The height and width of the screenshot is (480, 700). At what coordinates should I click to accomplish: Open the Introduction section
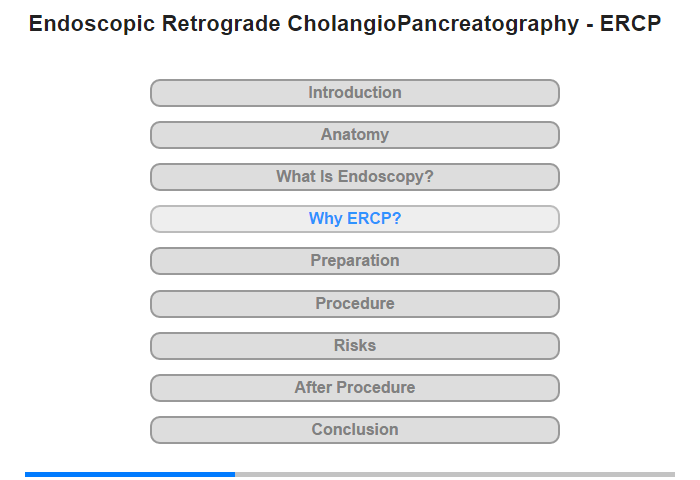[x=354, y=93]
